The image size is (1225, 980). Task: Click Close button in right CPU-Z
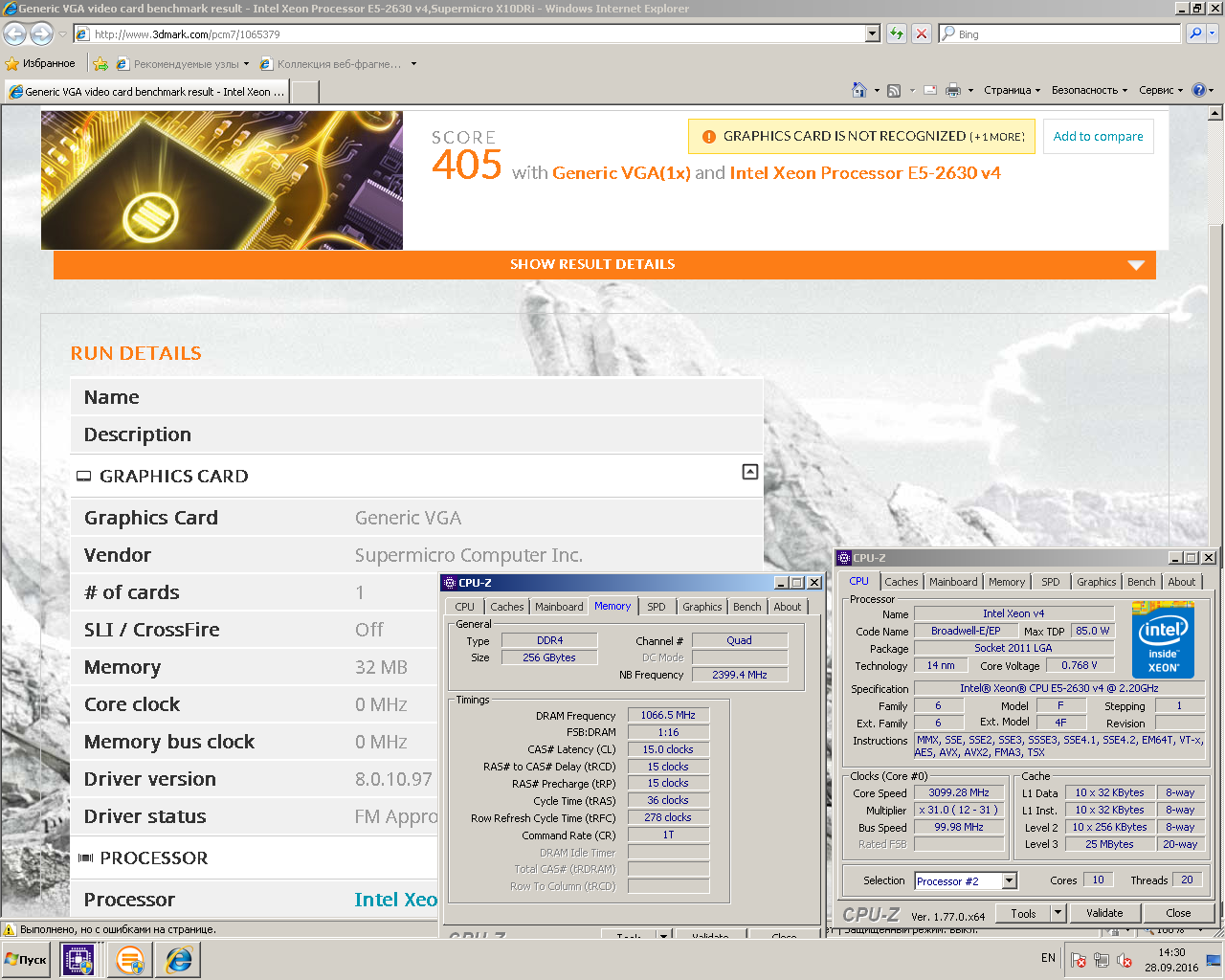tap(1178, 913)
